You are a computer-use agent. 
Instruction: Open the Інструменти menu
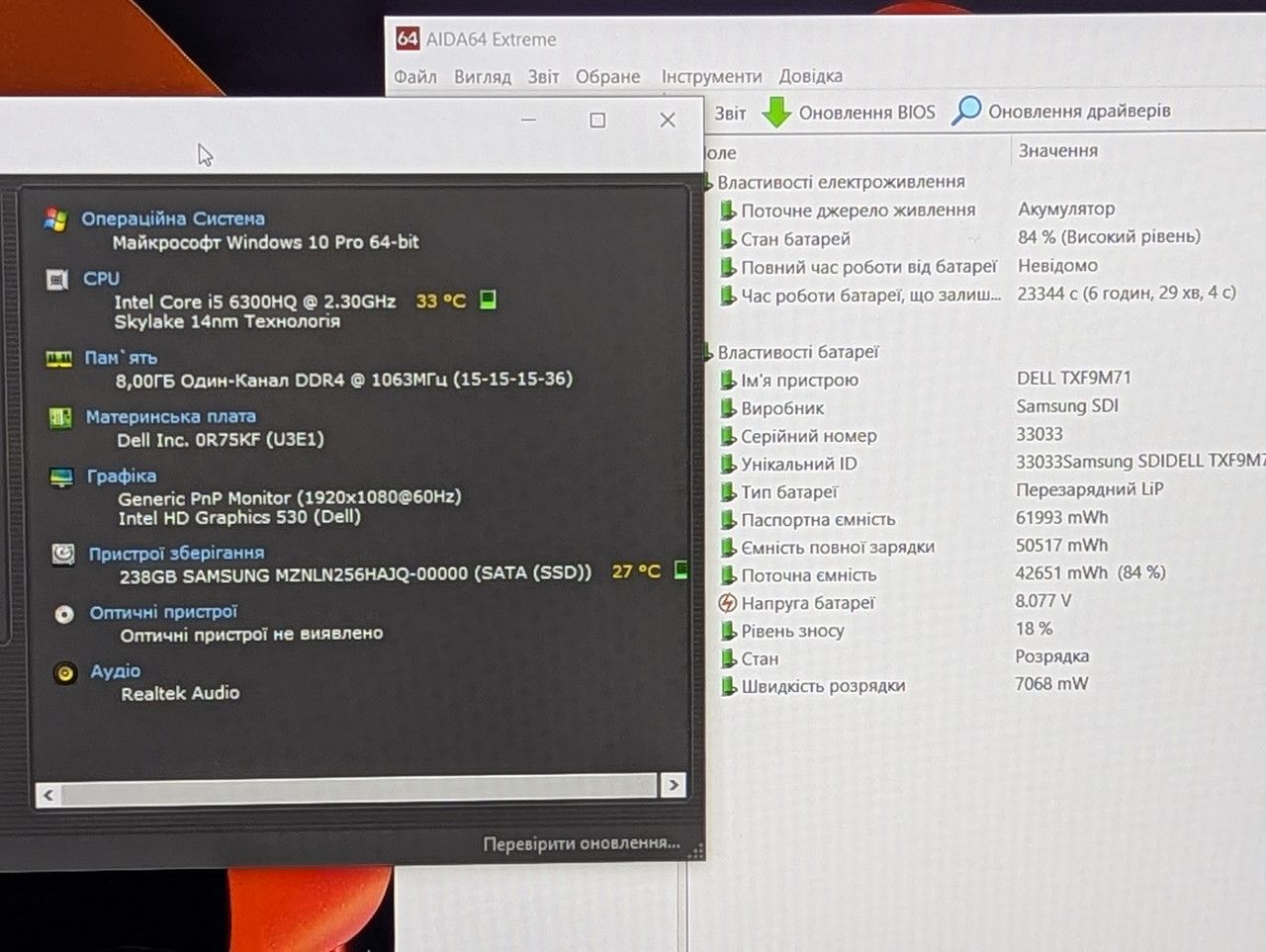711,77
